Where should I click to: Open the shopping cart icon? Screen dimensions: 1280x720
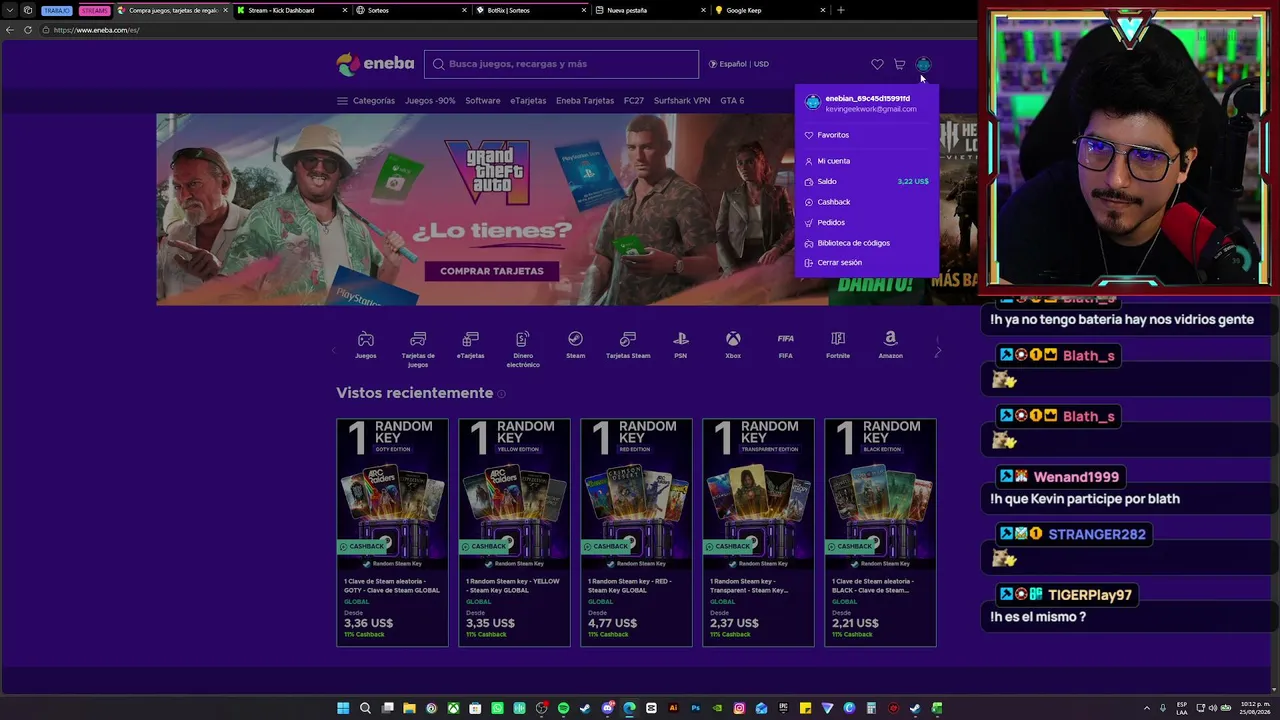click(x=899, y=64)
